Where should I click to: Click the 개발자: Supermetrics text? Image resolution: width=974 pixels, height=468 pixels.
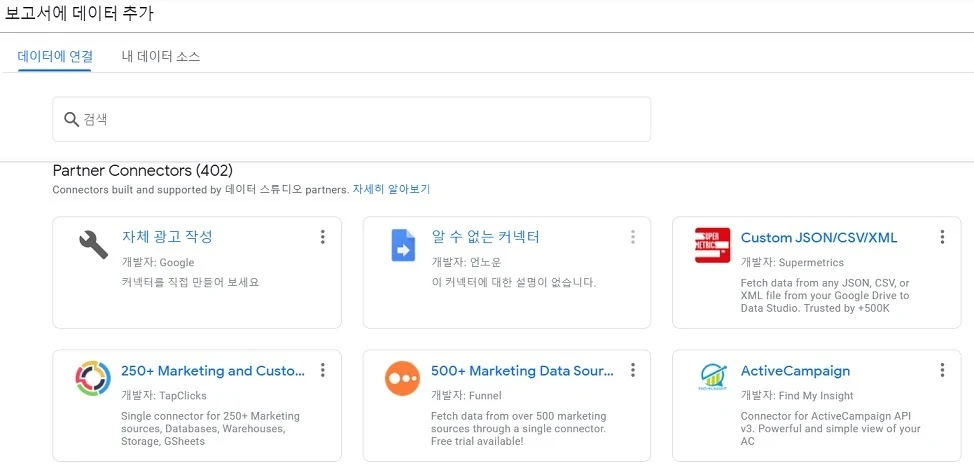[793, 262]
